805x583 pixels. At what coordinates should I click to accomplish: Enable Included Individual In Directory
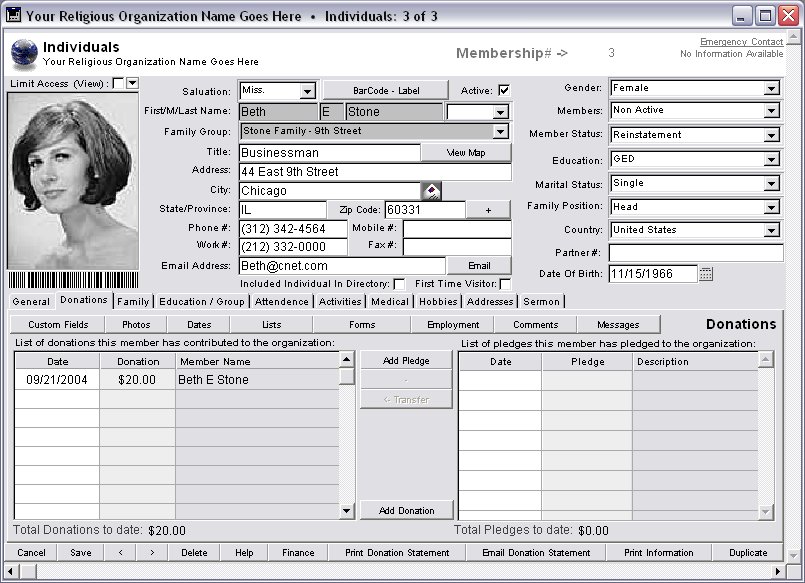[398, 282]
